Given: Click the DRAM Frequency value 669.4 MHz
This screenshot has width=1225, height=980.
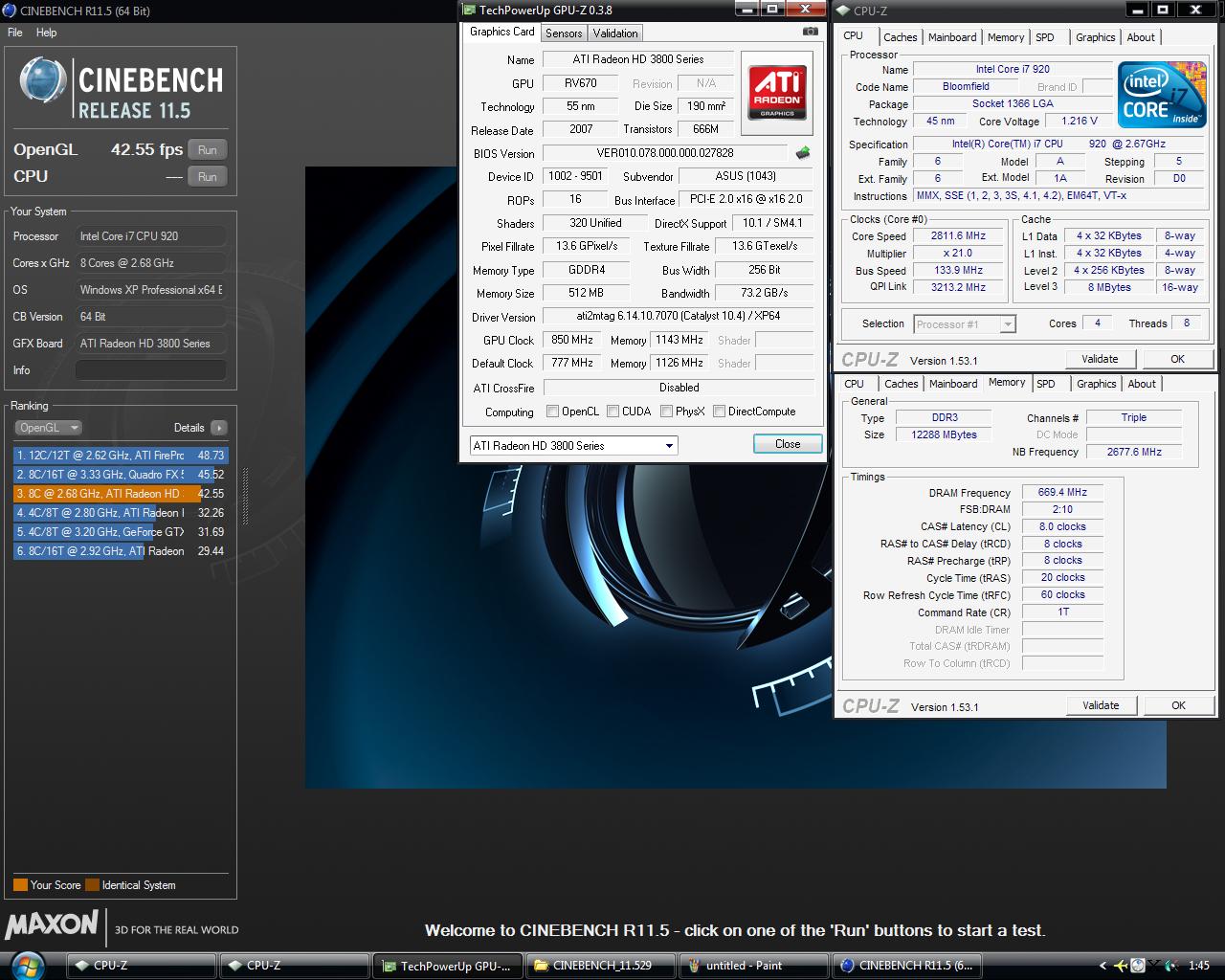Looking at the screenshot, I should click(x=1062, y=493).
